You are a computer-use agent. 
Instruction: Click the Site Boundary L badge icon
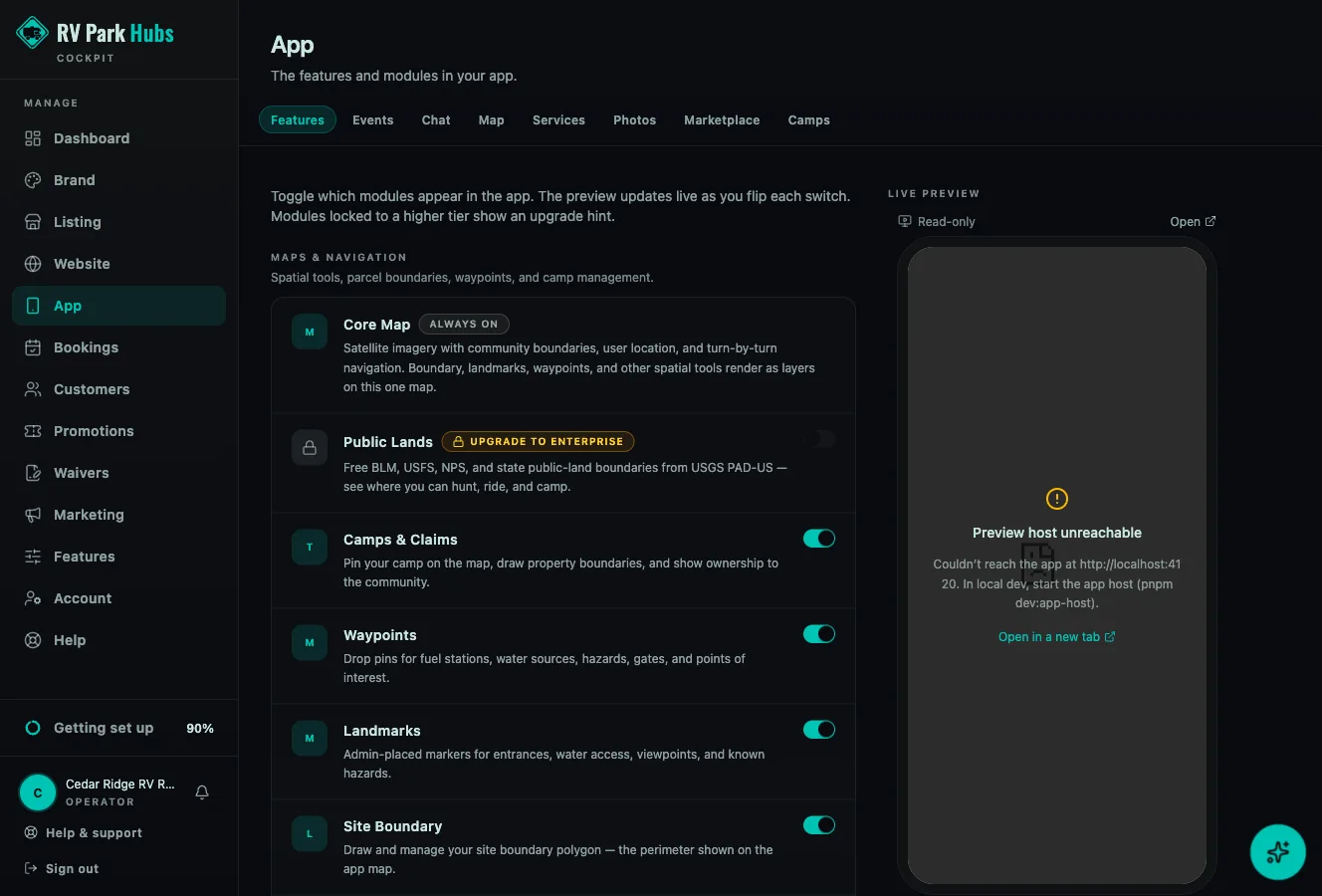pos(310,833)
